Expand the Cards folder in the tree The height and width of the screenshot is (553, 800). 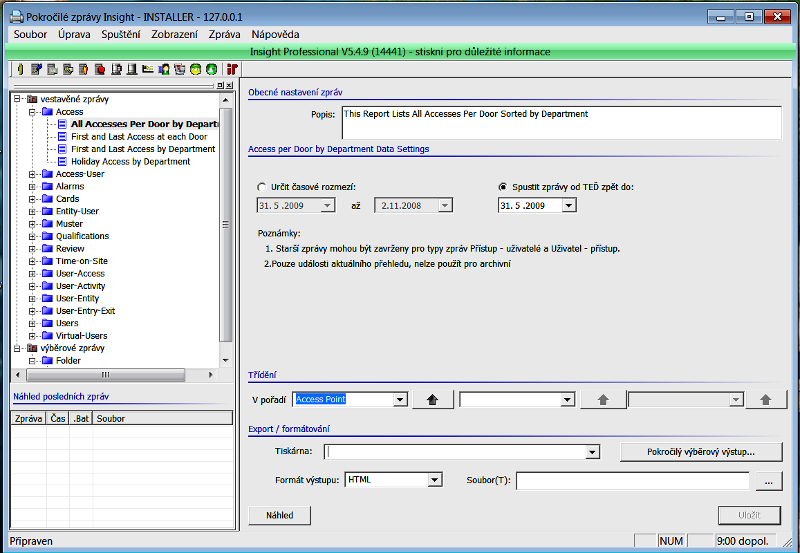click(x=33, y=199)
